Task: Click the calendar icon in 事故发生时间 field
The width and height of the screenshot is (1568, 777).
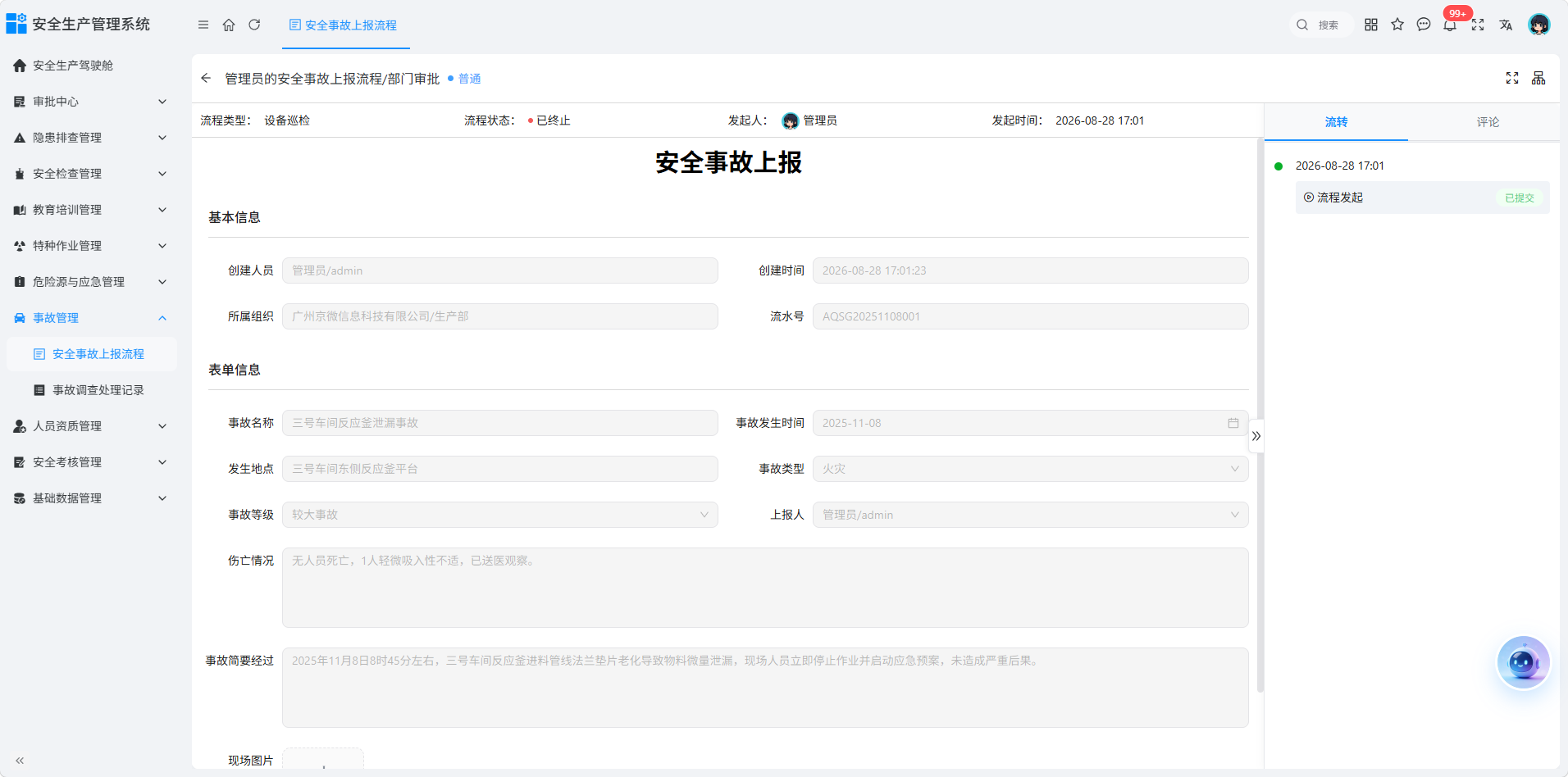Action: click(x=1233, y=423)
